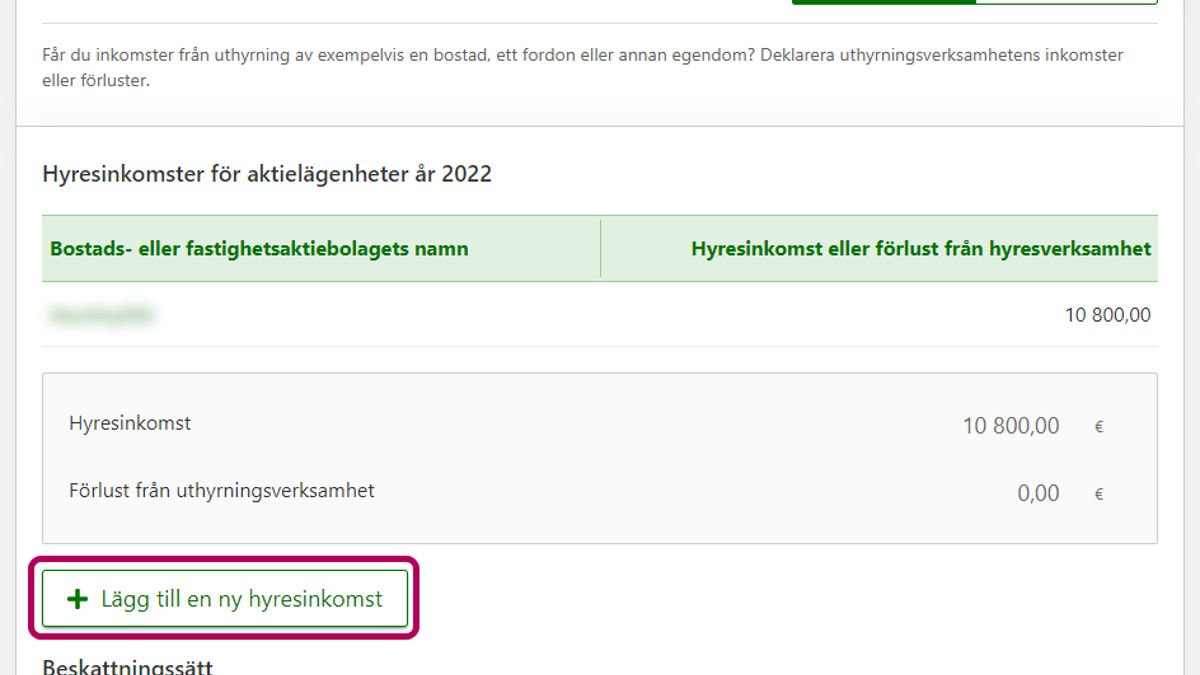Focus the 'Förlust från uthyrningsverksamhet' 0,00 field
Screen dimensions: 1200x675
1037,493
